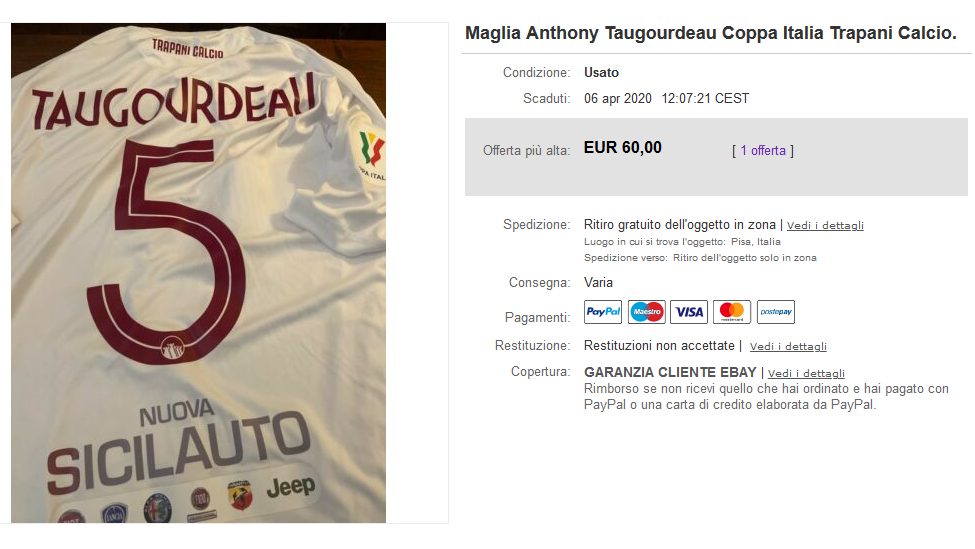Image resolution: width=975 pixels, height=549 pixels.
Task: Click the Usato condition text
Action: (601, 72)
